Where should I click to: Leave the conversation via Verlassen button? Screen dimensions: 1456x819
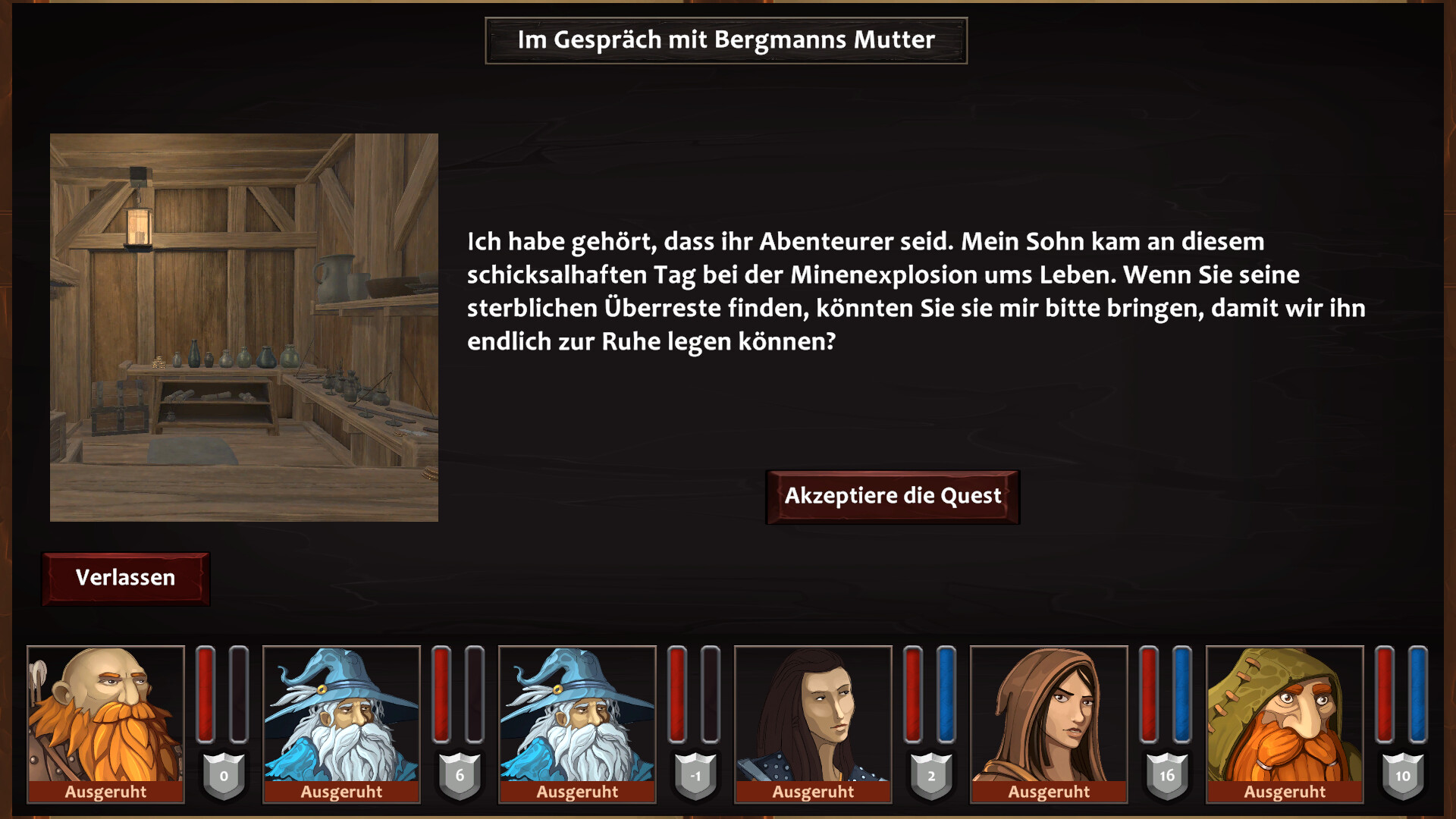point(126,579)
